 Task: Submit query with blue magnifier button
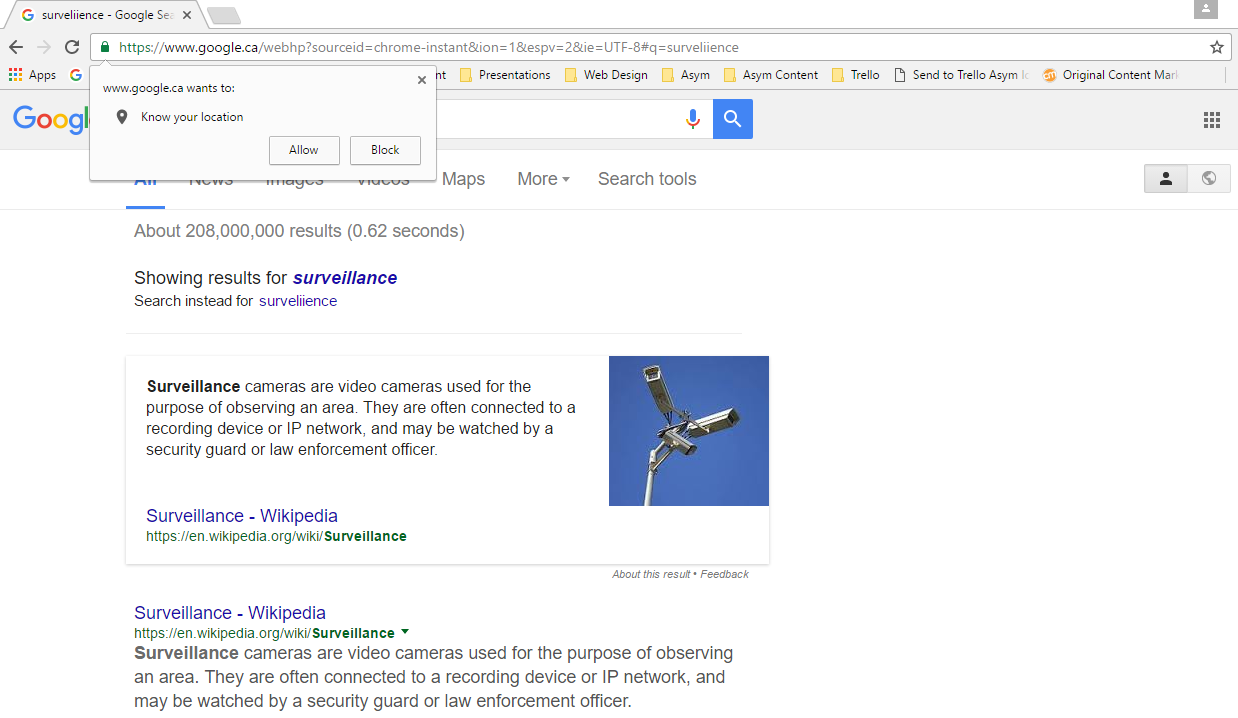point(733,119)
